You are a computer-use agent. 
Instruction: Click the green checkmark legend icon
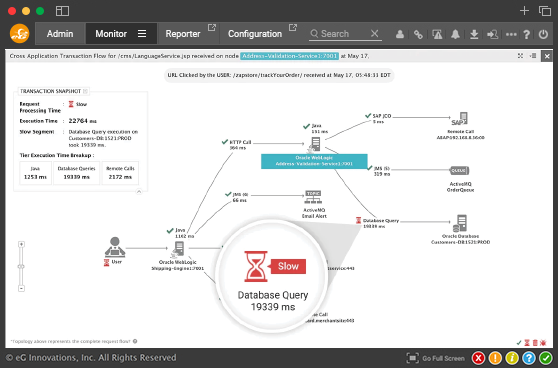pyautogui.click(x=519, y=343)
